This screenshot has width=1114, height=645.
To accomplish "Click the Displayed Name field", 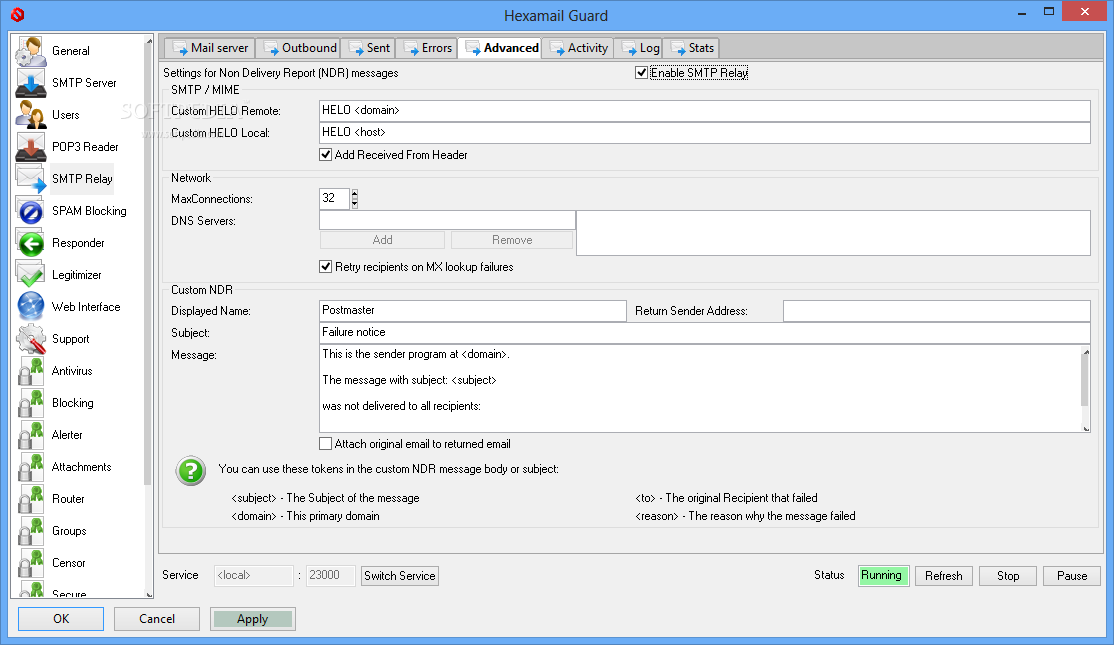I will point(472,310).
